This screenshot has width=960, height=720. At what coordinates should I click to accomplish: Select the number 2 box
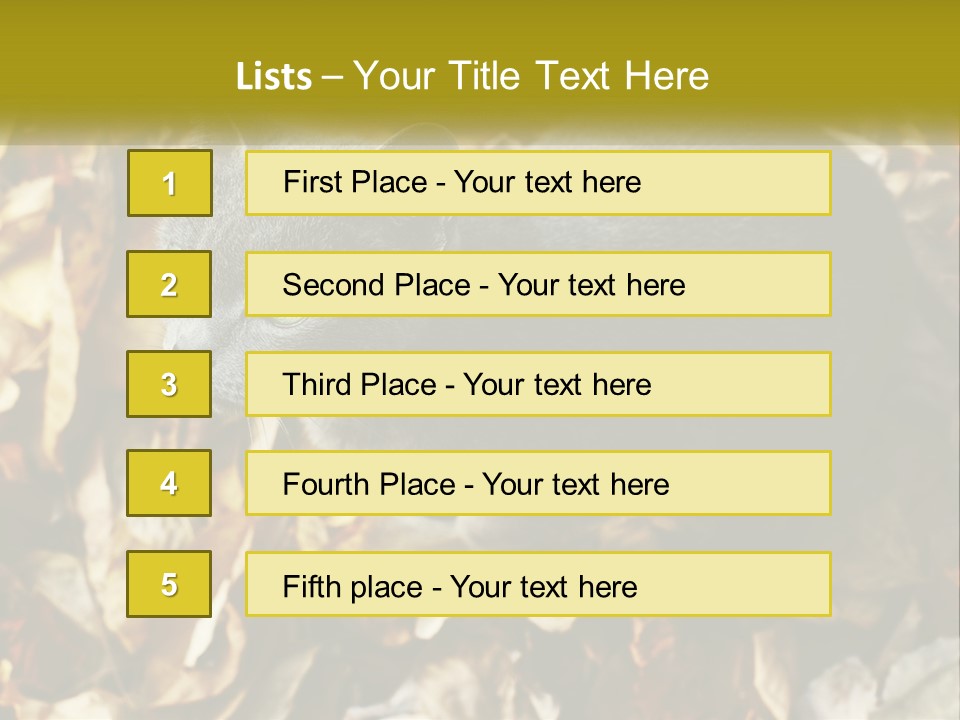[x=169, y=284]
